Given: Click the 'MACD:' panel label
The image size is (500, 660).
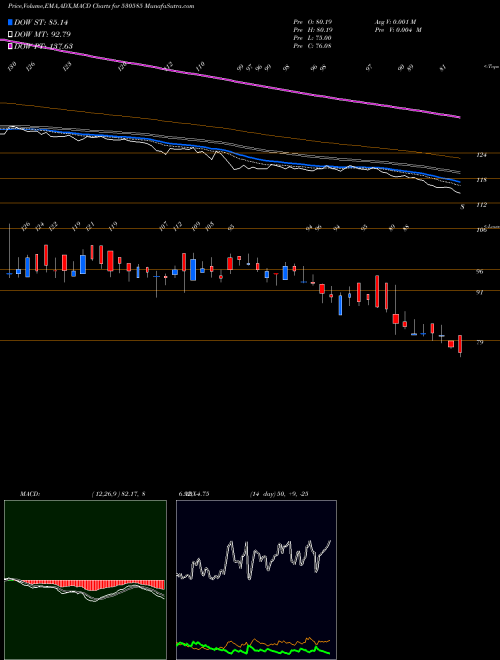Looking at the screenshot, I should 30,494.
